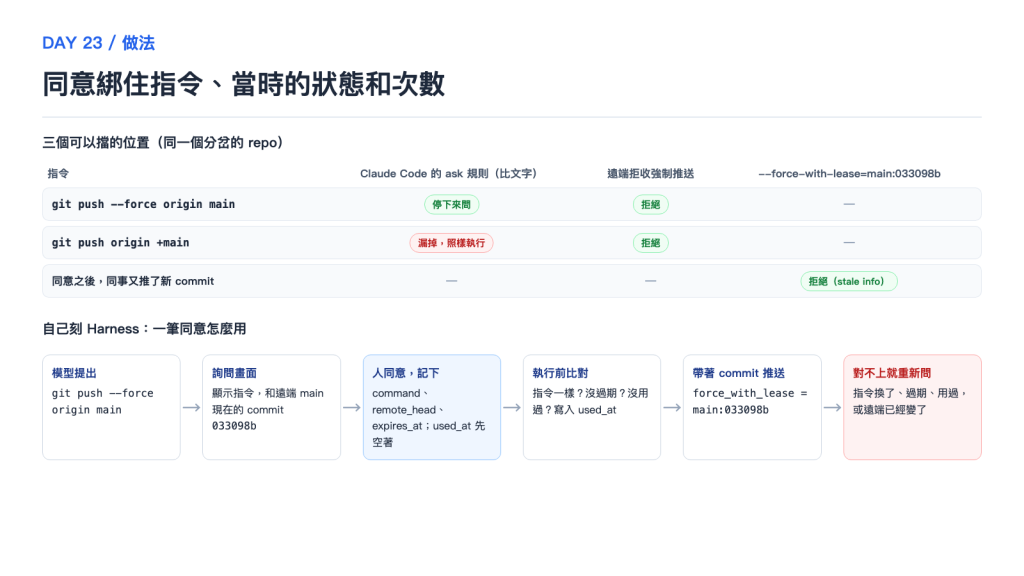Click the '指令一樣？沒過期？沒用過？' card text
1024x576 pixels.
click(x=590, y=402)
